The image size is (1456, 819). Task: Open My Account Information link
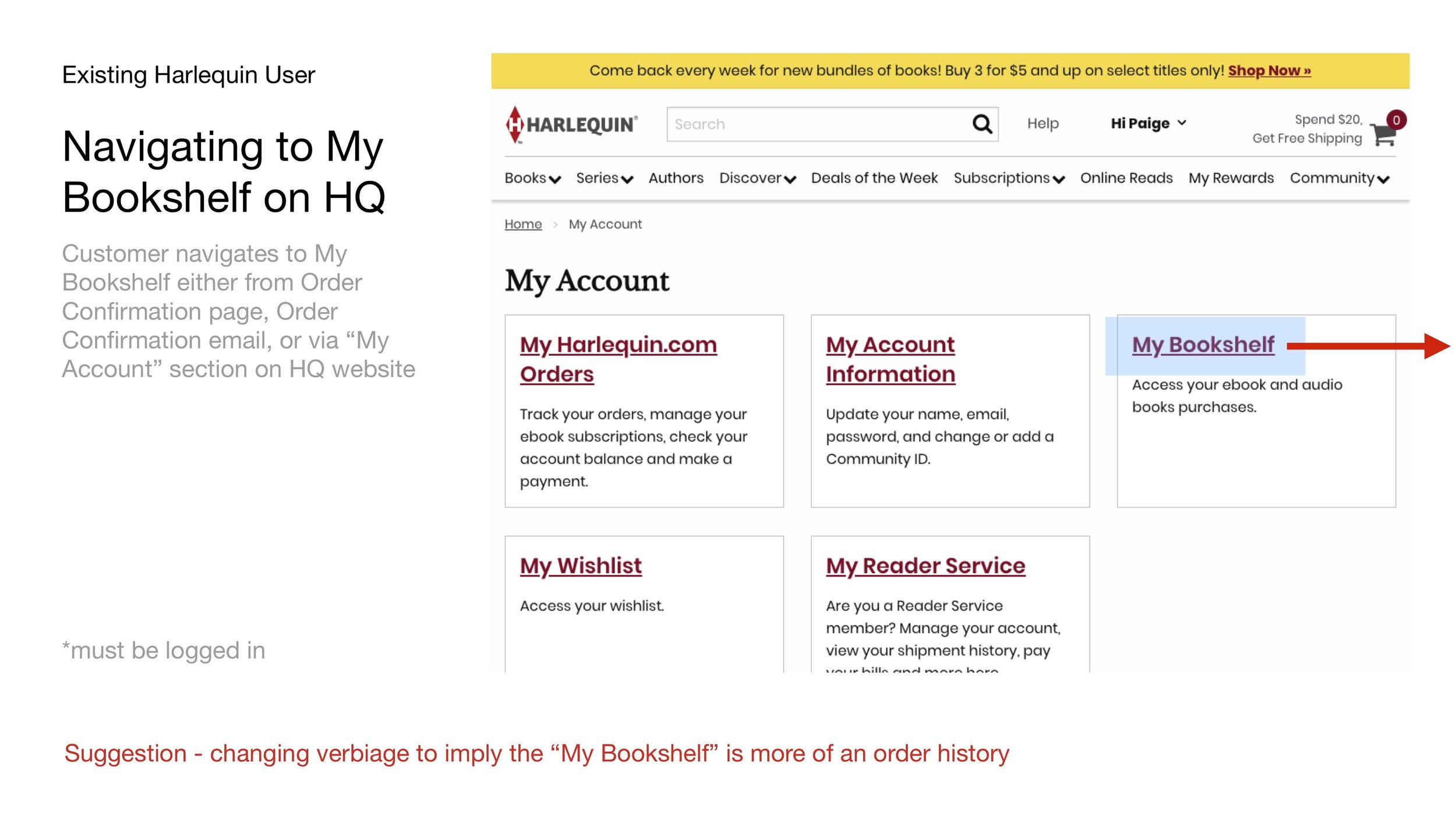click(x=890, y=359)
